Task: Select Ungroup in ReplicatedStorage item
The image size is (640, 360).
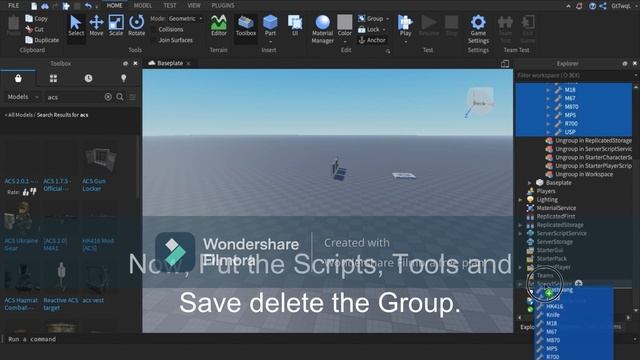Action: click(x=593, y=140)
